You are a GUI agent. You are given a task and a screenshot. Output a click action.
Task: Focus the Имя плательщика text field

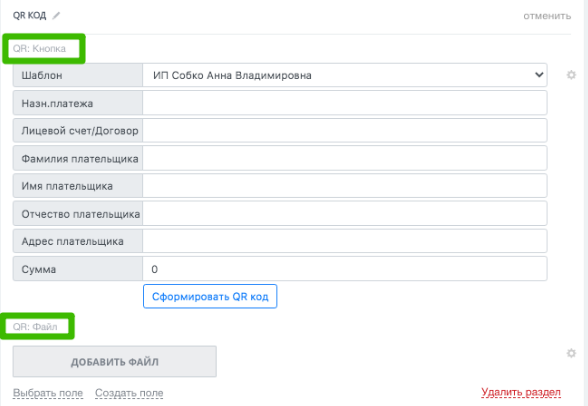pos(344,186)
